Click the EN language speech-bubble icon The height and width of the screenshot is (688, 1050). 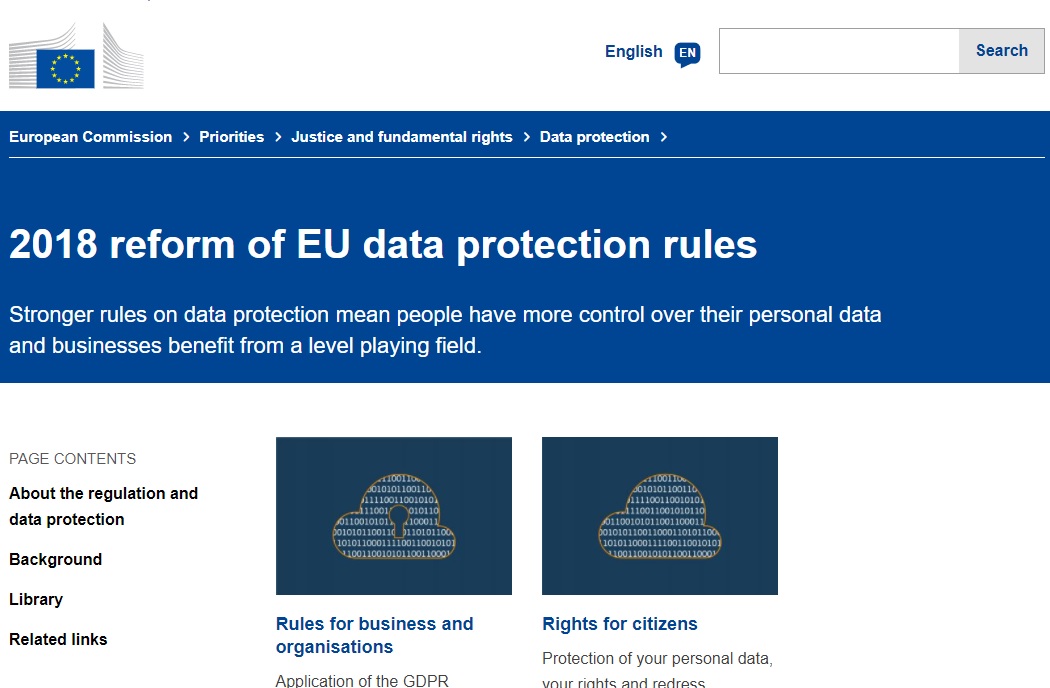point(687,54)
